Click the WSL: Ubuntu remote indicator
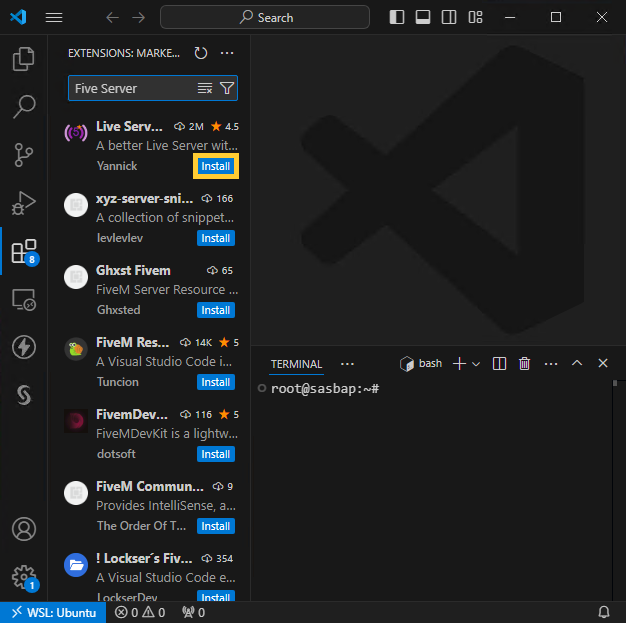 click(53, 612)
